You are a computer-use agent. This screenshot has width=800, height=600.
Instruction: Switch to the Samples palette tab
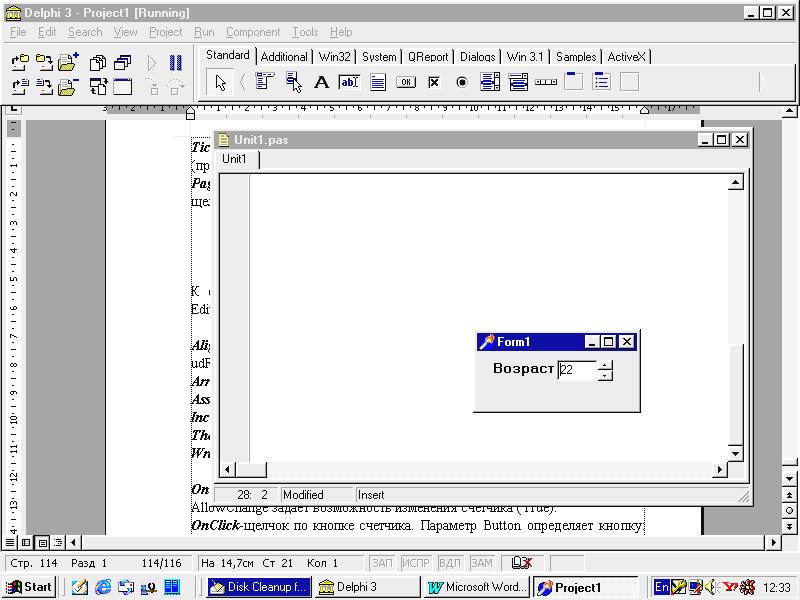[576, 57]
